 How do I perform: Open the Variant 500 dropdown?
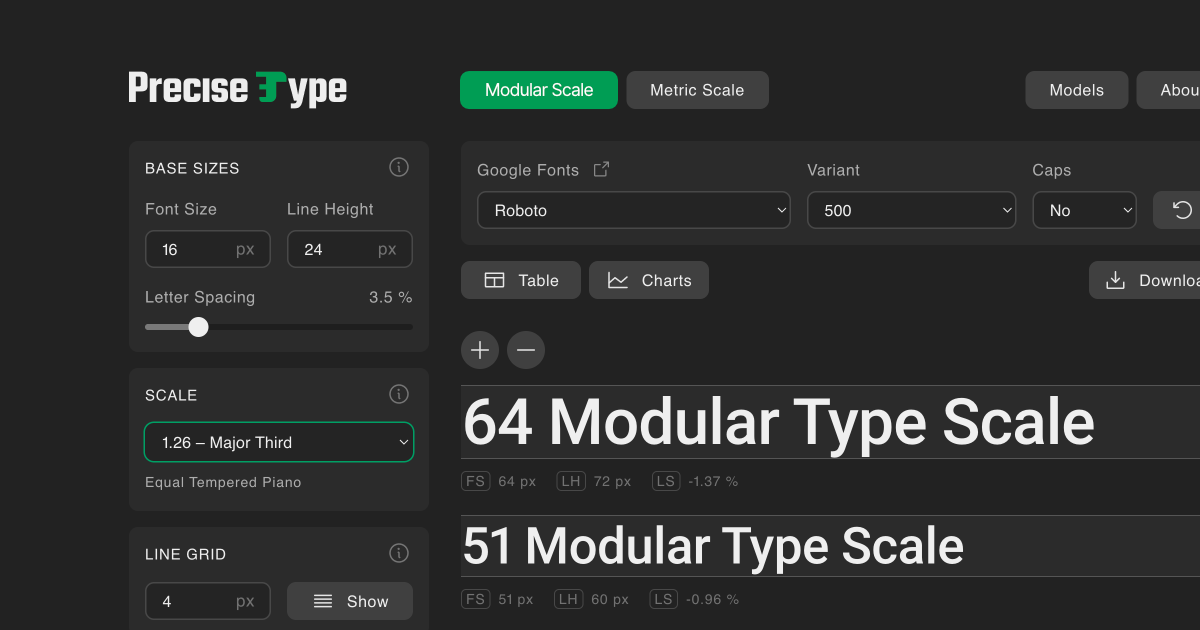pyautogui.click(x=911, y=210)
